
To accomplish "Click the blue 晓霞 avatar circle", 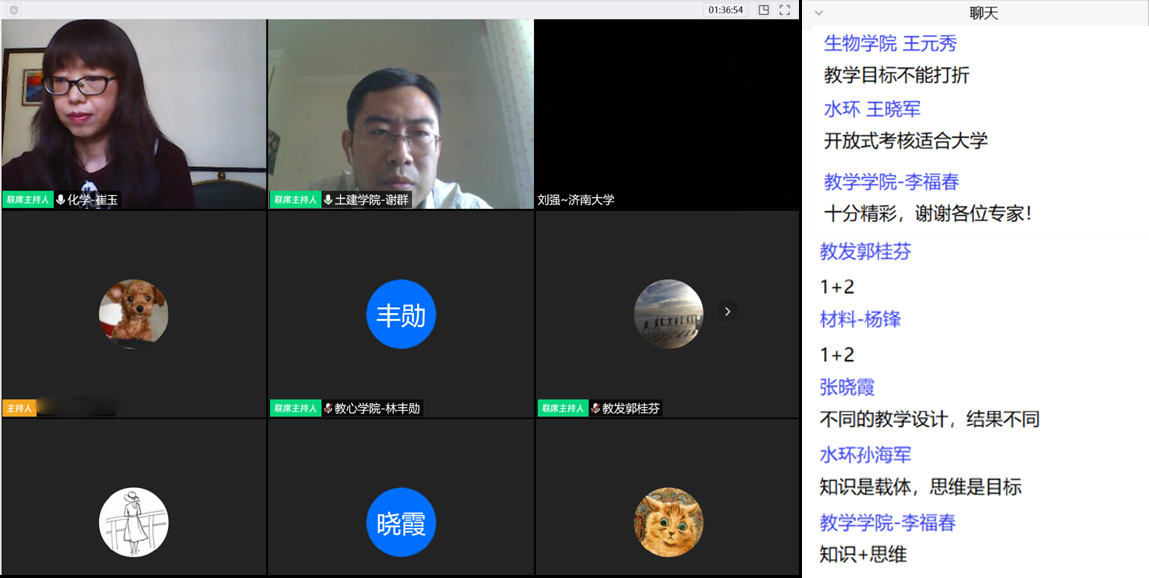I will point(400,522).
